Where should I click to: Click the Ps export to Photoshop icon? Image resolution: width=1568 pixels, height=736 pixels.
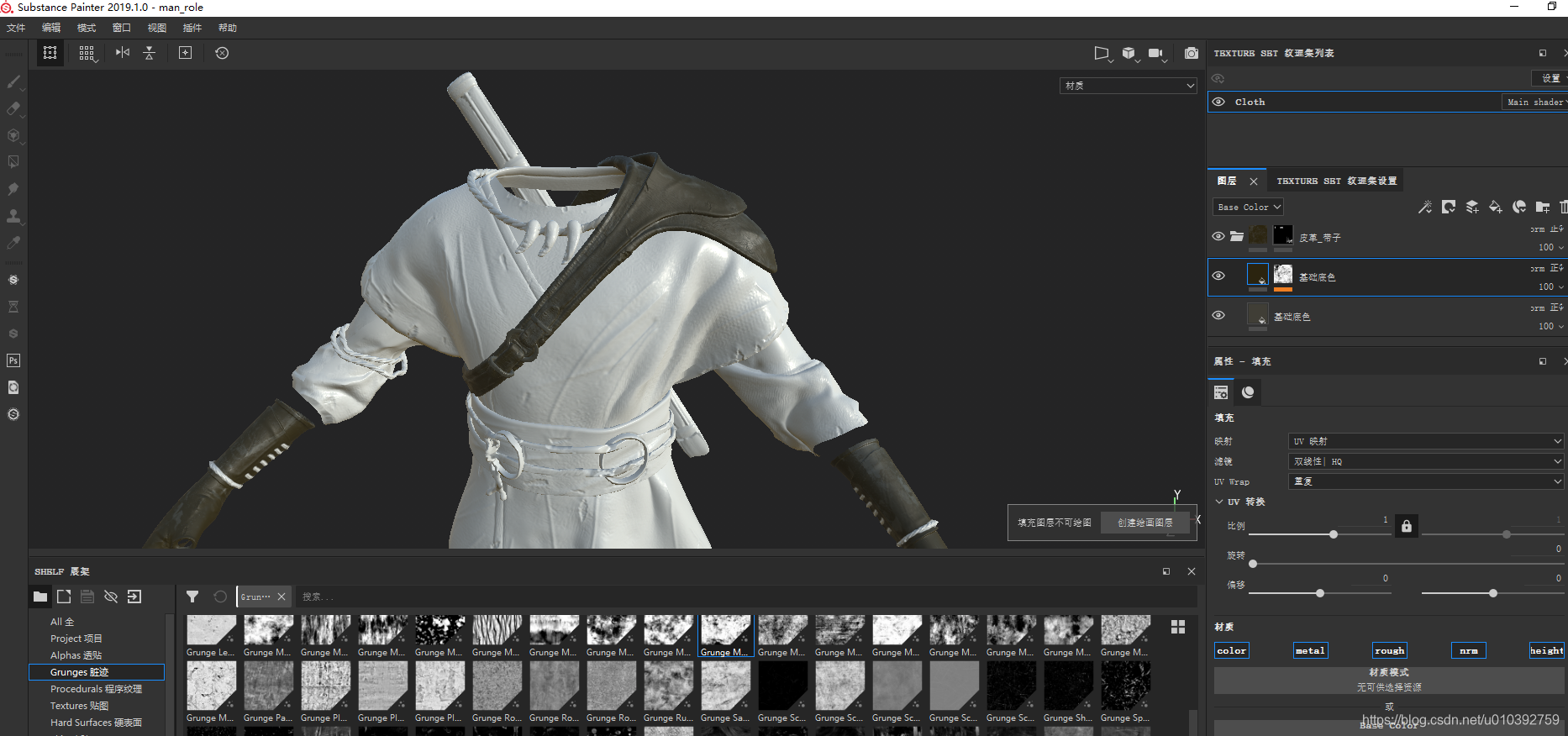pyautogui.click(x=13, y=360)
